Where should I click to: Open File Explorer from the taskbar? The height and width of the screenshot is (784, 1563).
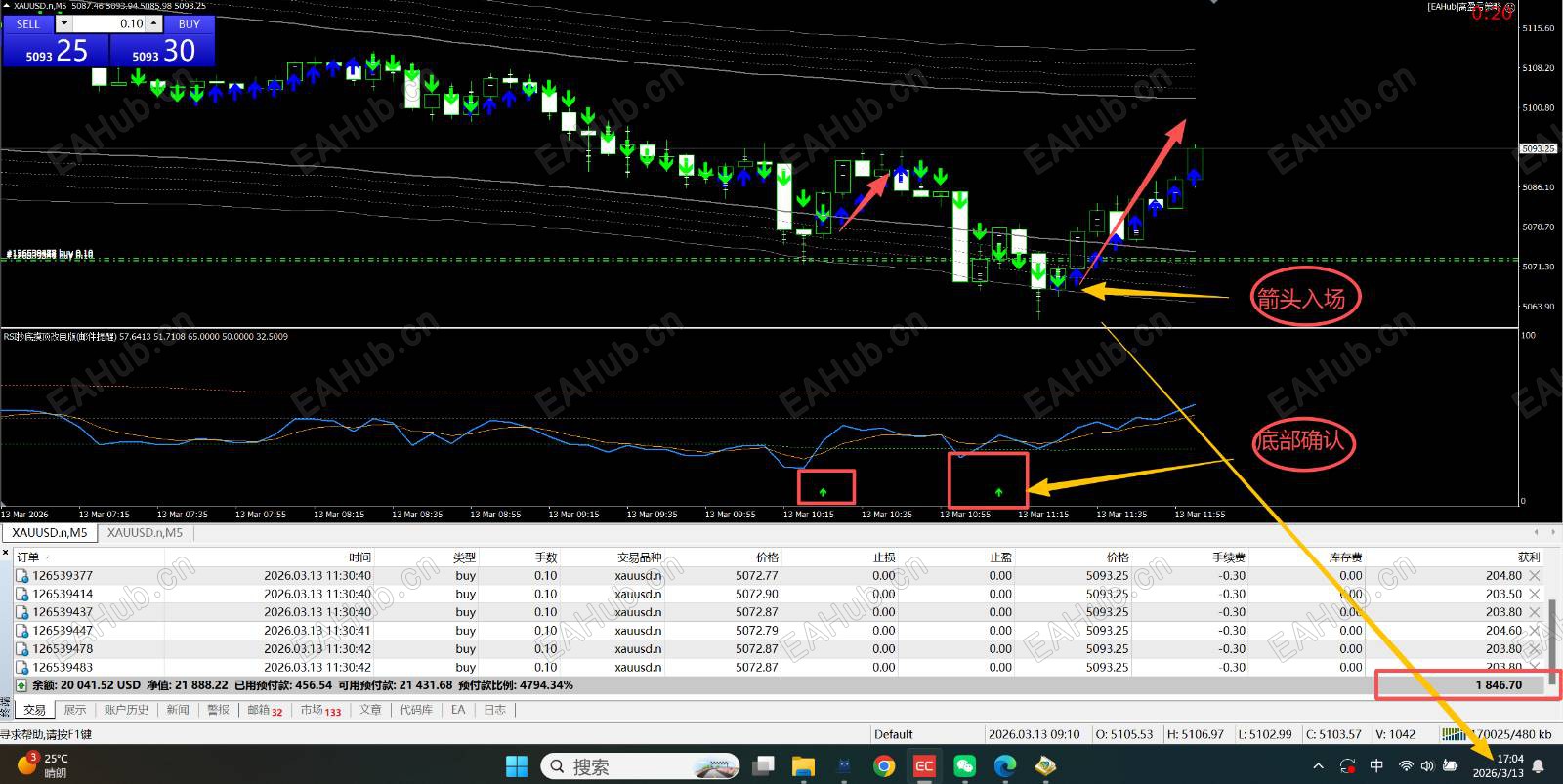(803, 765)
